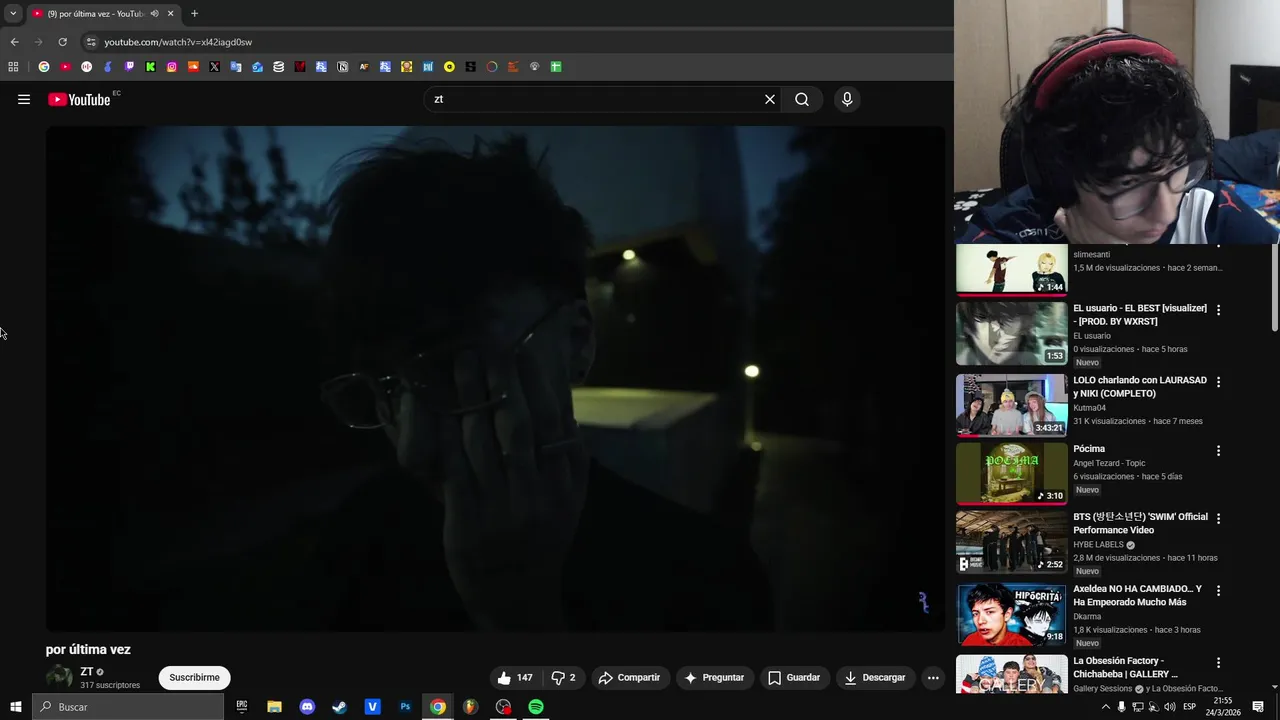Open the Compartir share dialog

pyautogui.click(x=629, y=677)
